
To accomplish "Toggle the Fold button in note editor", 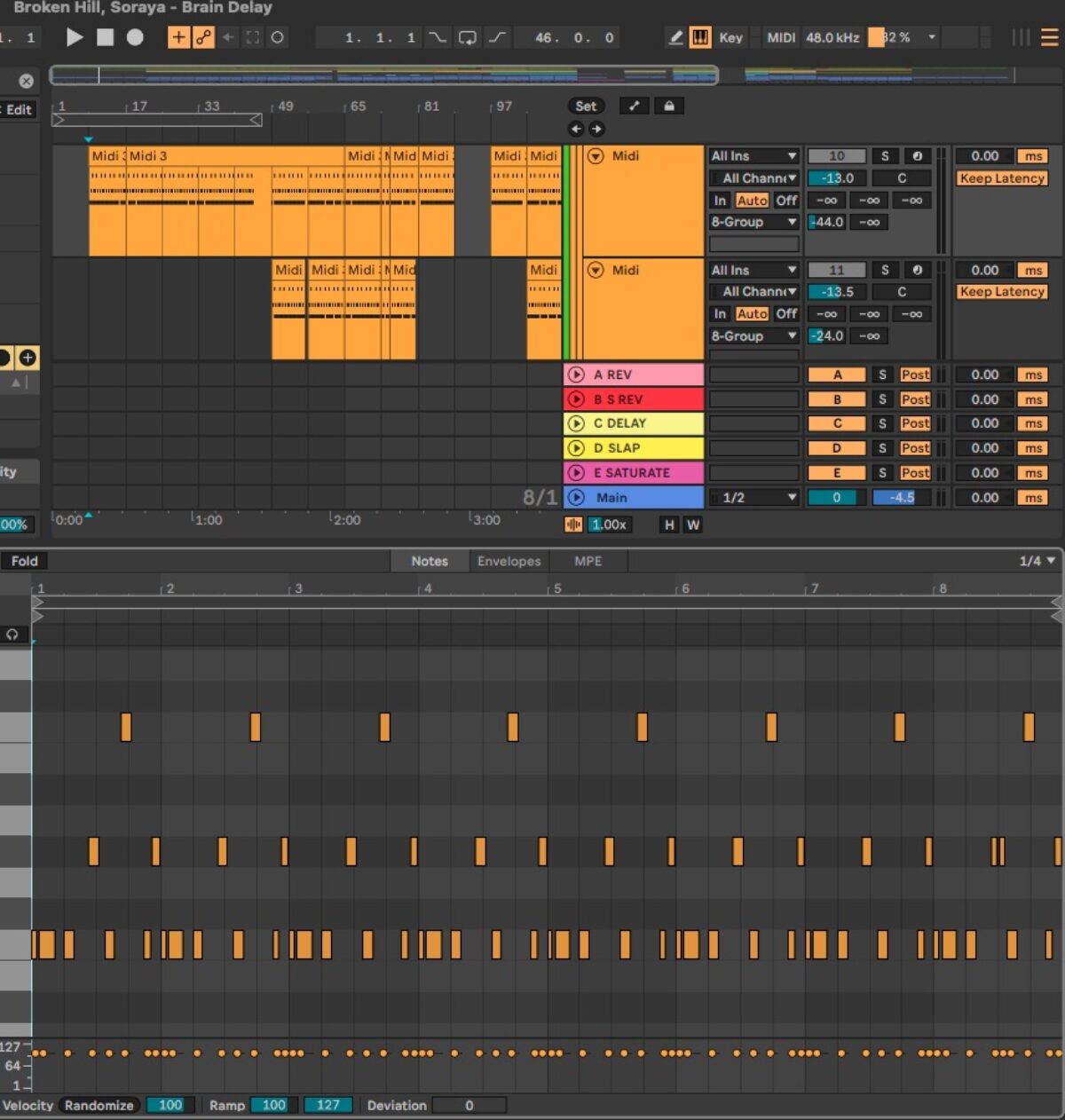I will [x=24, y=561].
